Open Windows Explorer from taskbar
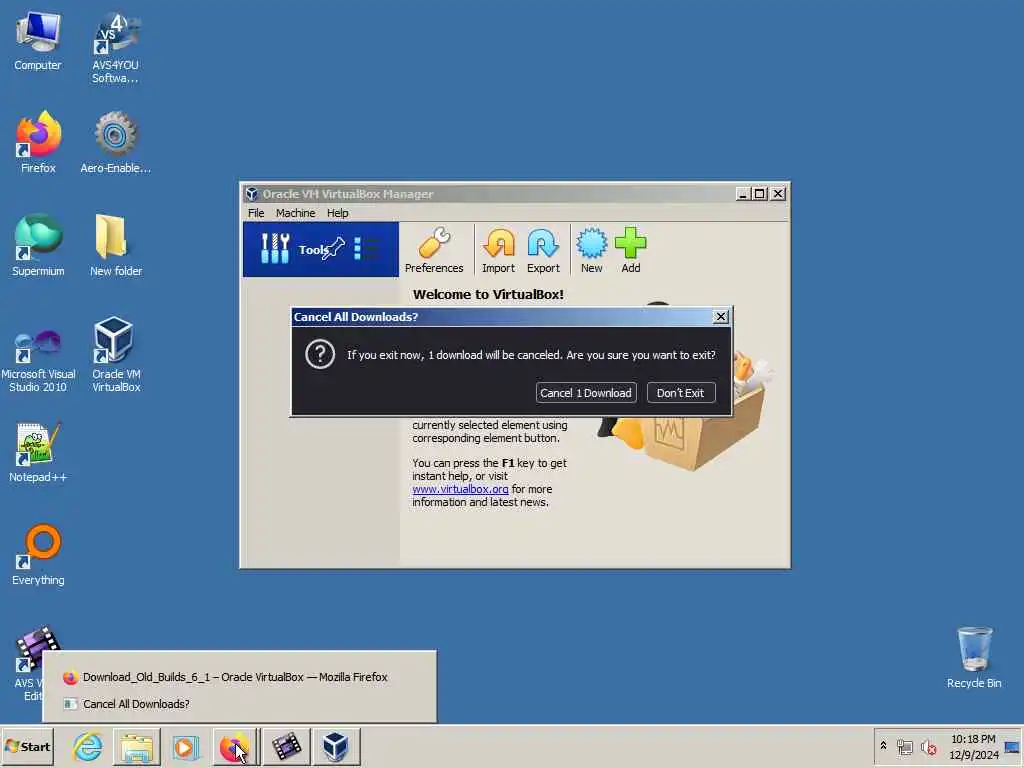Screen dimensions: 1024x768 [x=136, y=746]
